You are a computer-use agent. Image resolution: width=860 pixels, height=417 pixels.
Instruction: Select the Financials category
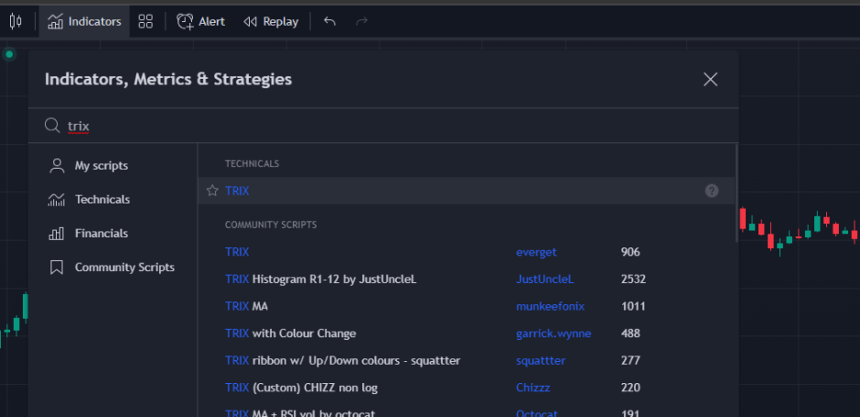pyautogui.click(x=101, y=234)
